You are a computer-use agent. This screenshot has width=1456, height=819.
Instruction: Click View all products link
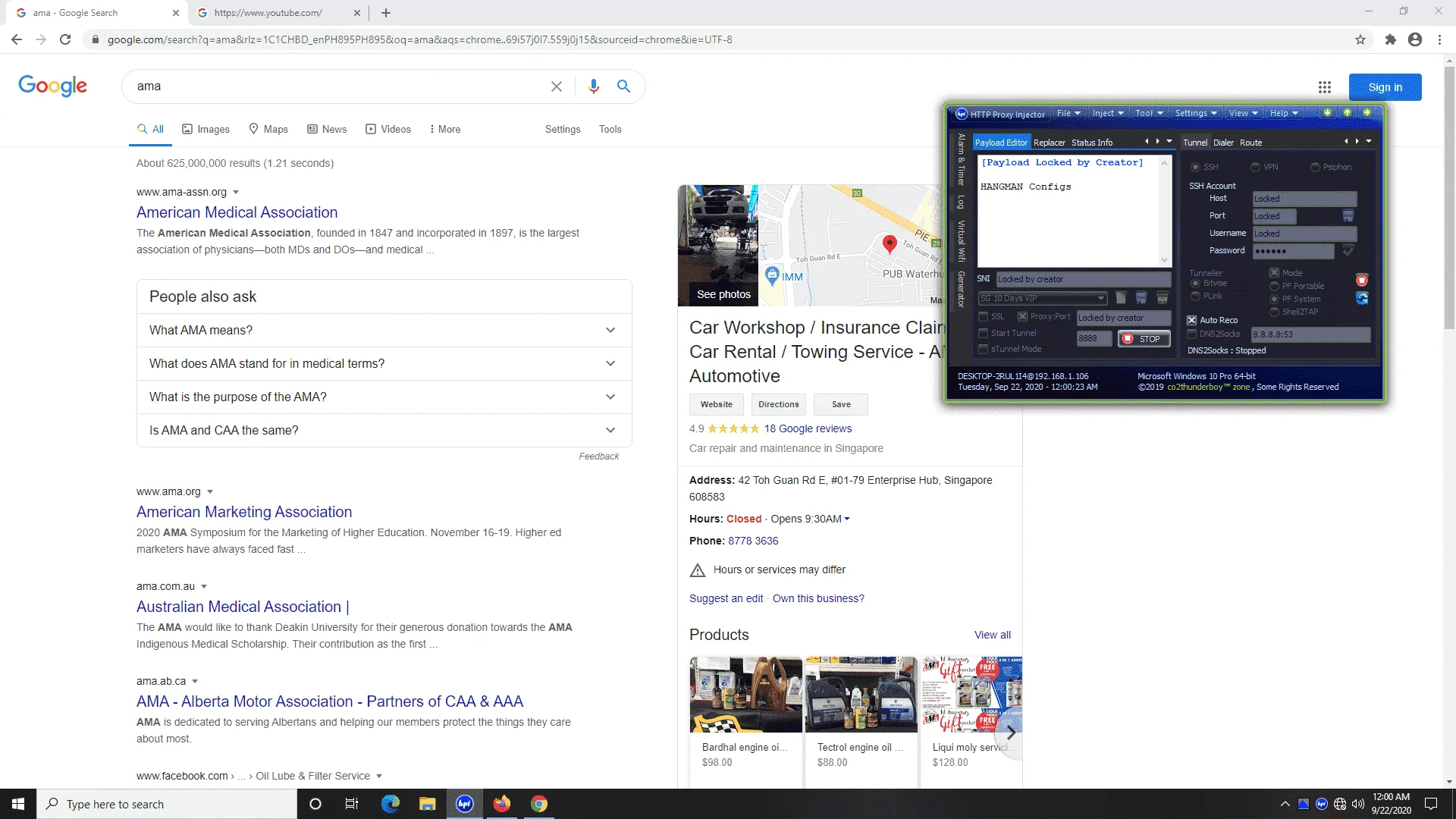click(993, 635)
